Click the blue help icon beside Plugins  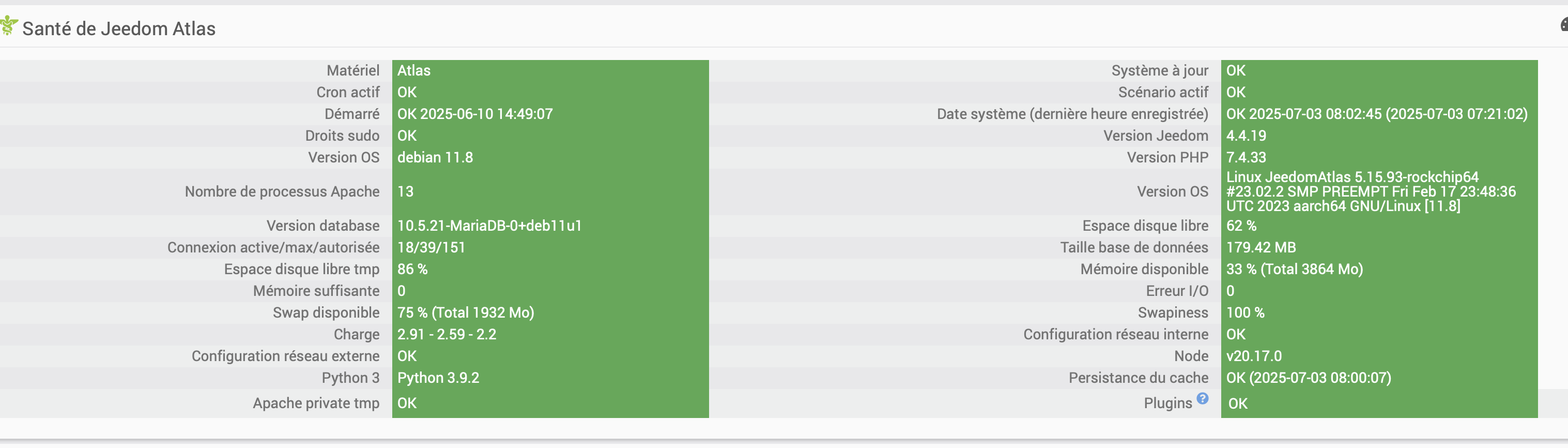pyautogui.click(x=1202, y=398)
